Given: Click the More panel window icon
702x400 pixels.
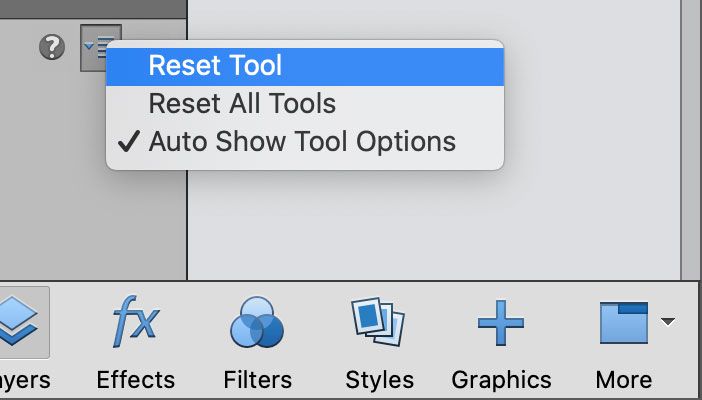Looking at the screenshot, I should [x=623, y=324].
